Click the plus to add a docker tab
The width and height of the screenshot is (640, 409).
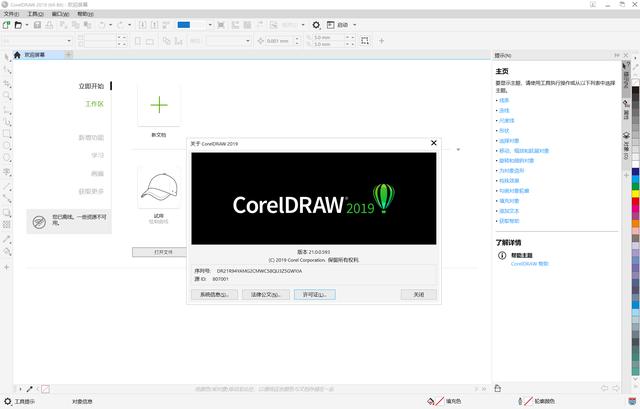click(626, 175)
